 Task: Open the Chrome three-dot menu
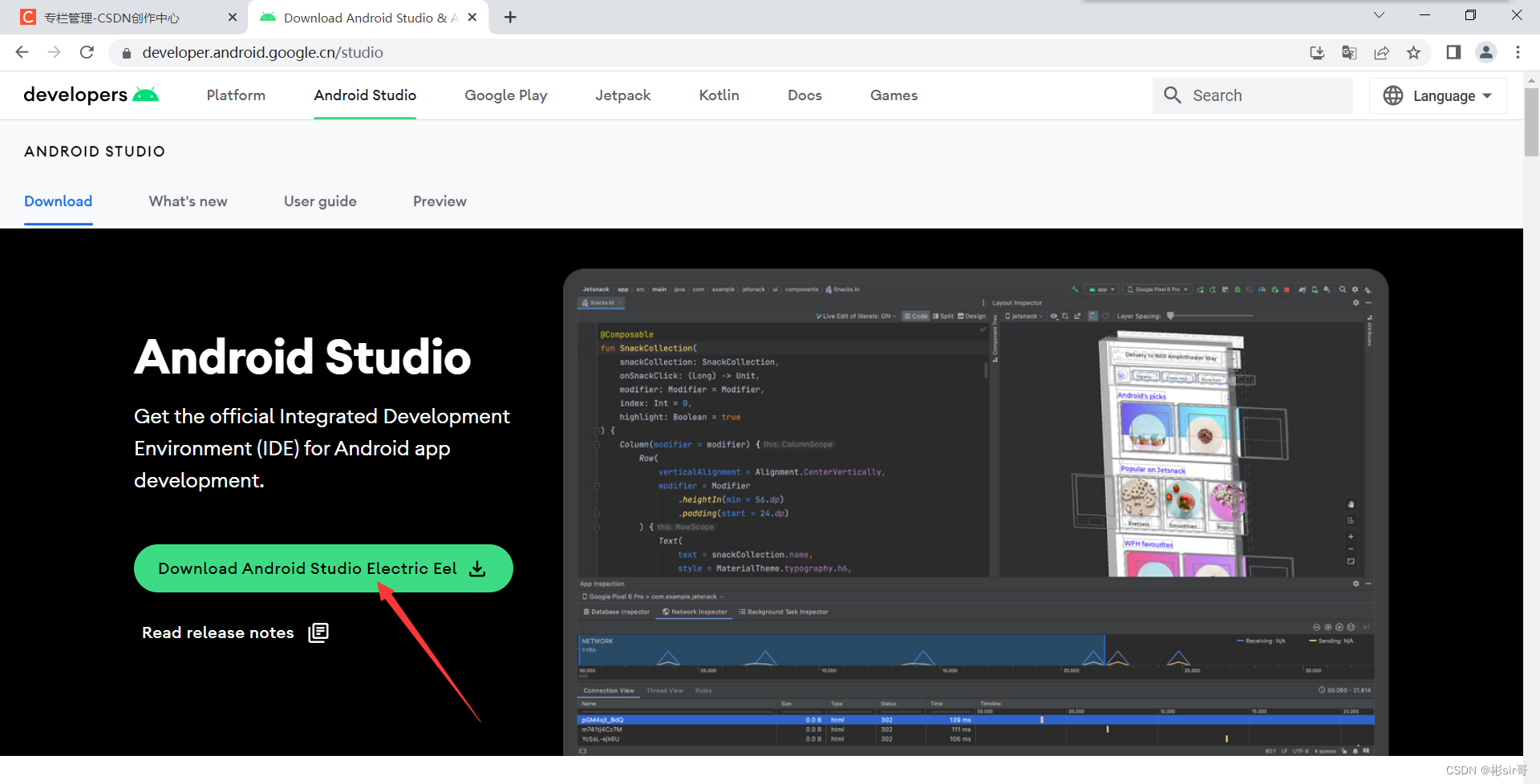coord(1518,52)
